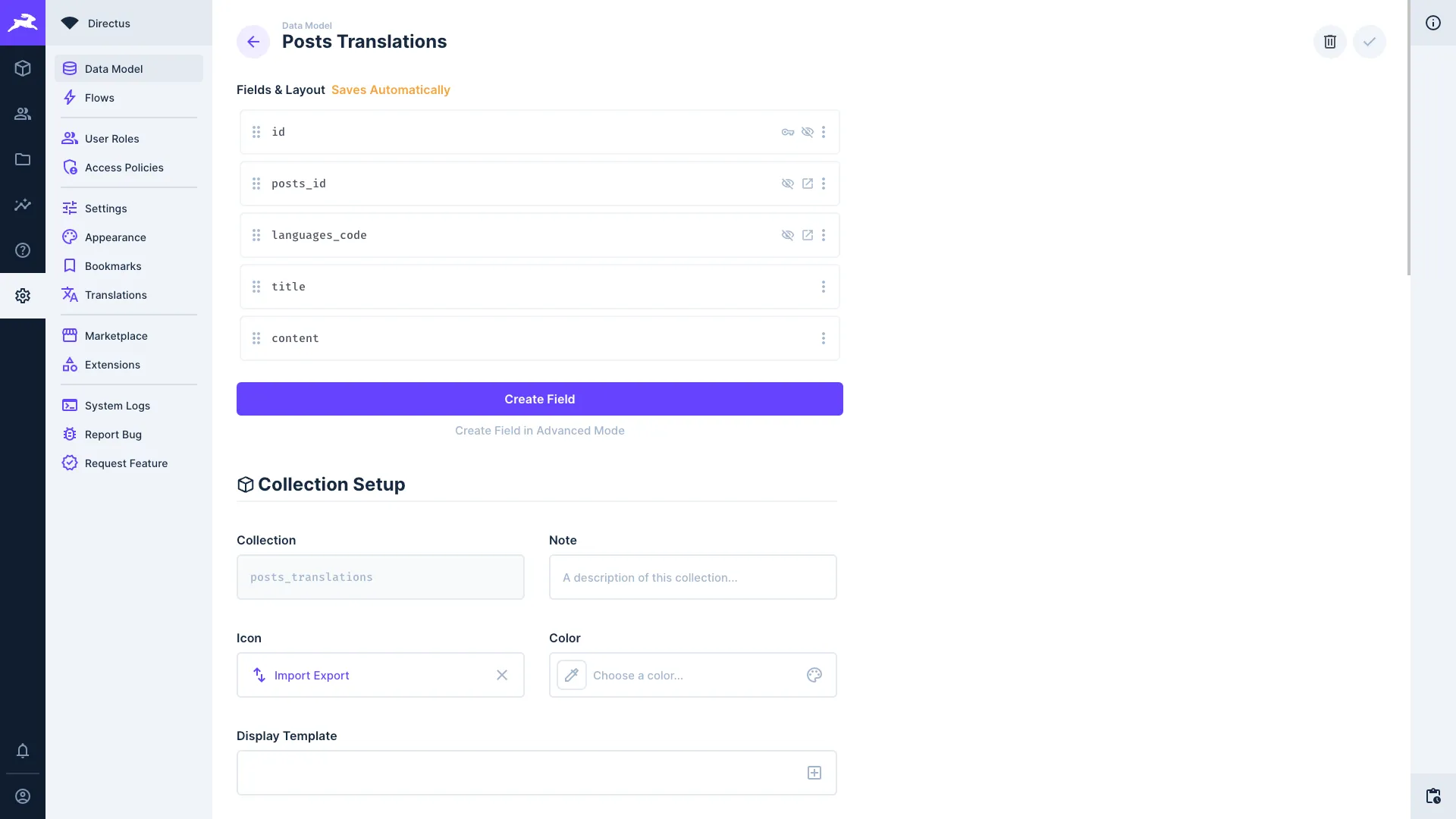
Task: Open the color palette picker for the collection
Action: point(814,675)
